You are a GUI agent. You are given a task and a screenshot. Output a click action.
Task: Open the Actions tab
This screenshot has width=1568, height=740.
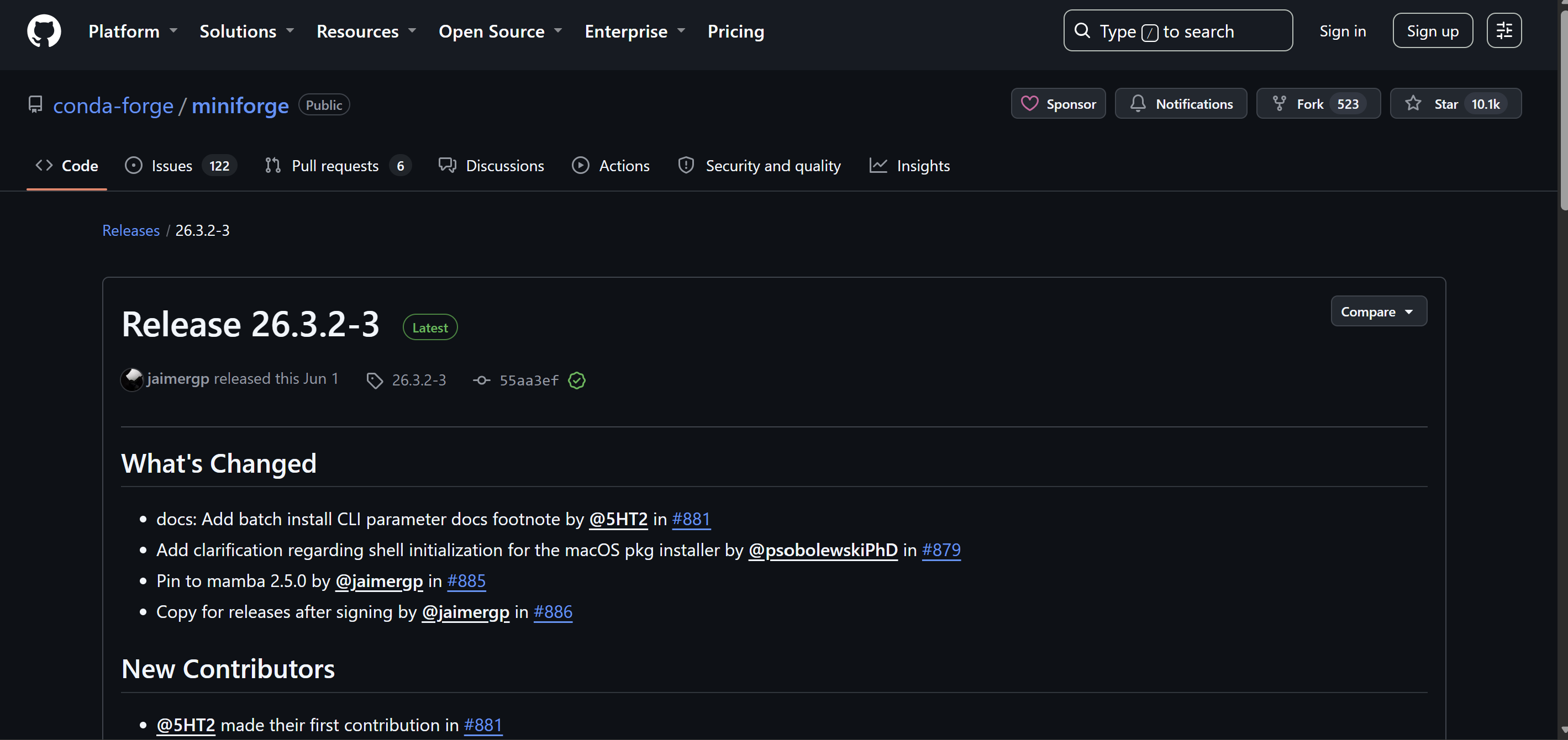click(x=611, y=166)
